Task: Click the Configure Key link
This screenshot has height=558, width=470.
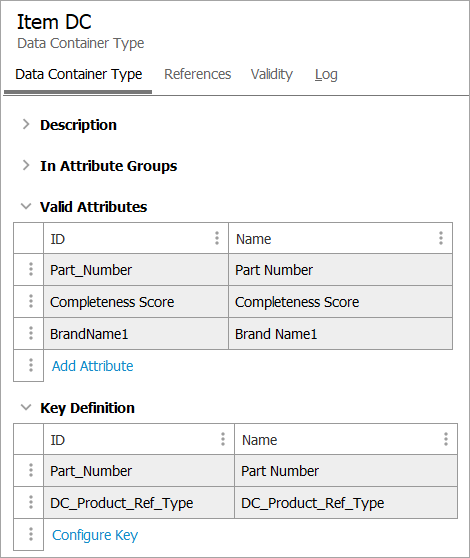Action: (95, 535)
